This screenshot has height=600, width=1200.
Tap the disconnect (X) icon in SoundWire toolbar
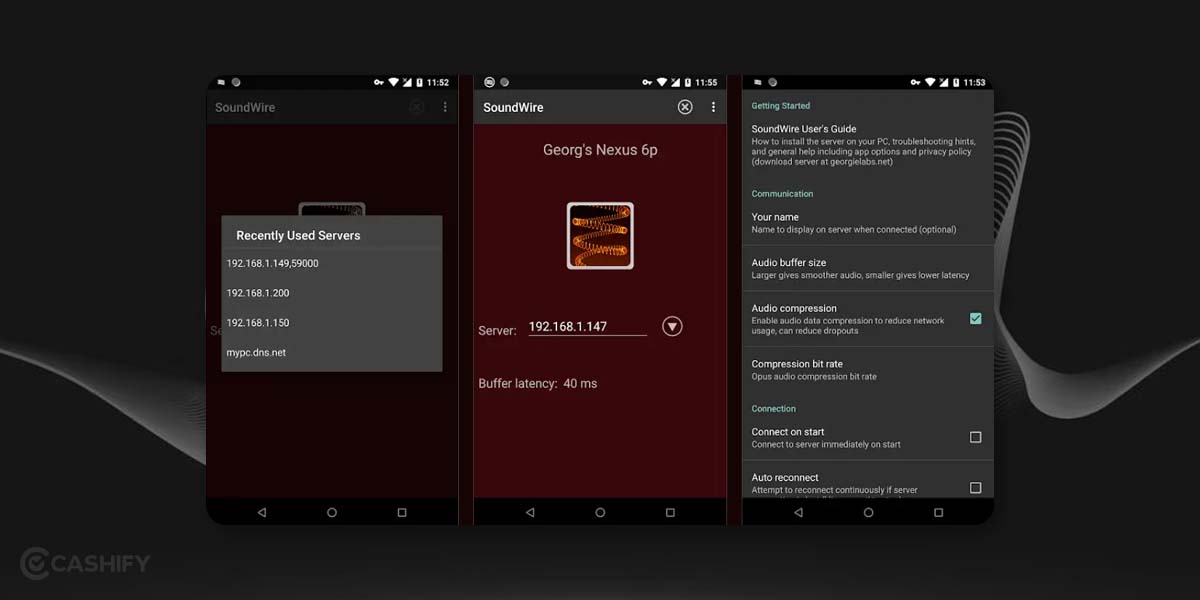point(685,107)
